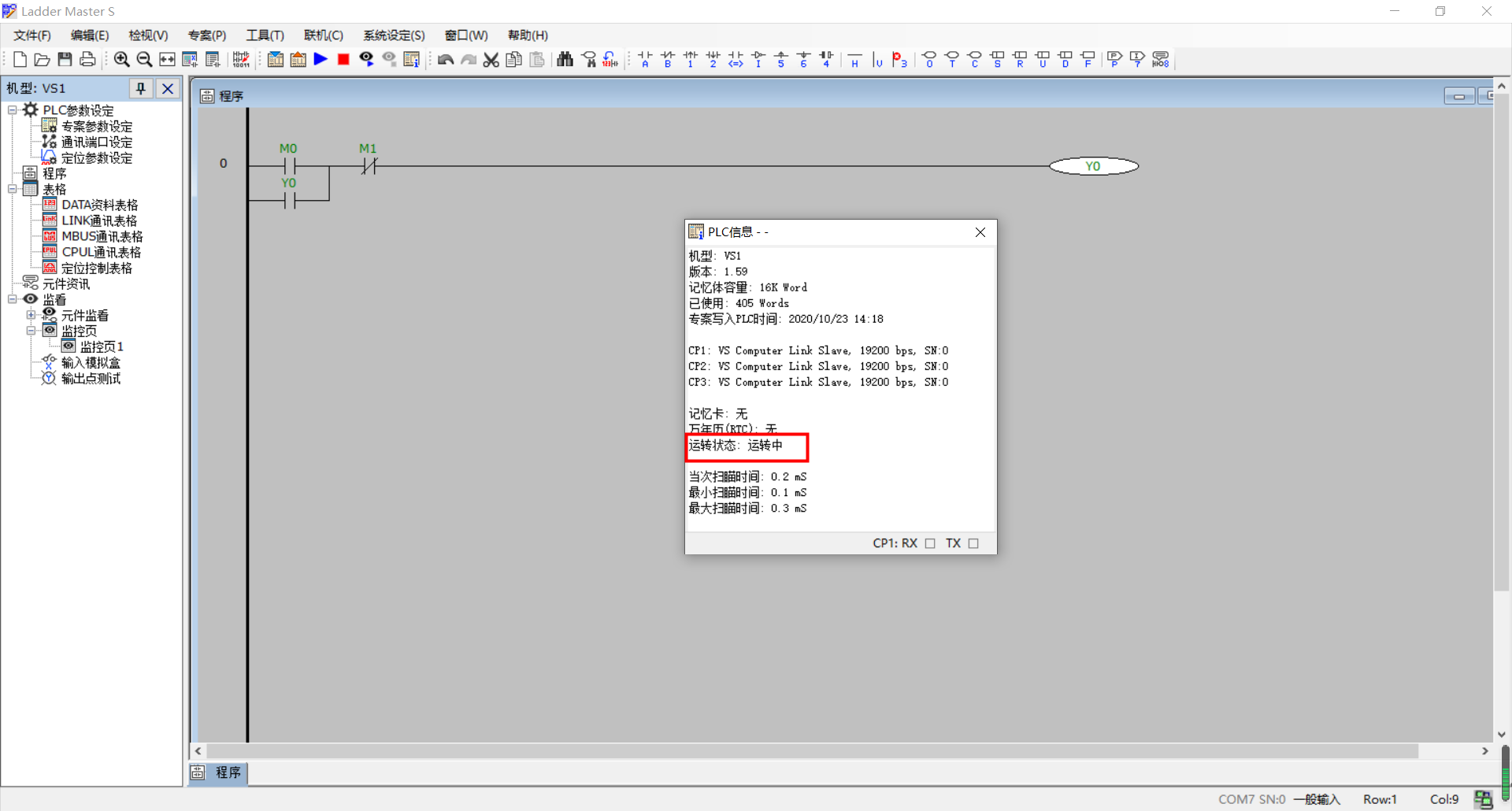Click the binoculars find icon
The image size is (1512, 811).
[x=565, y=59]
